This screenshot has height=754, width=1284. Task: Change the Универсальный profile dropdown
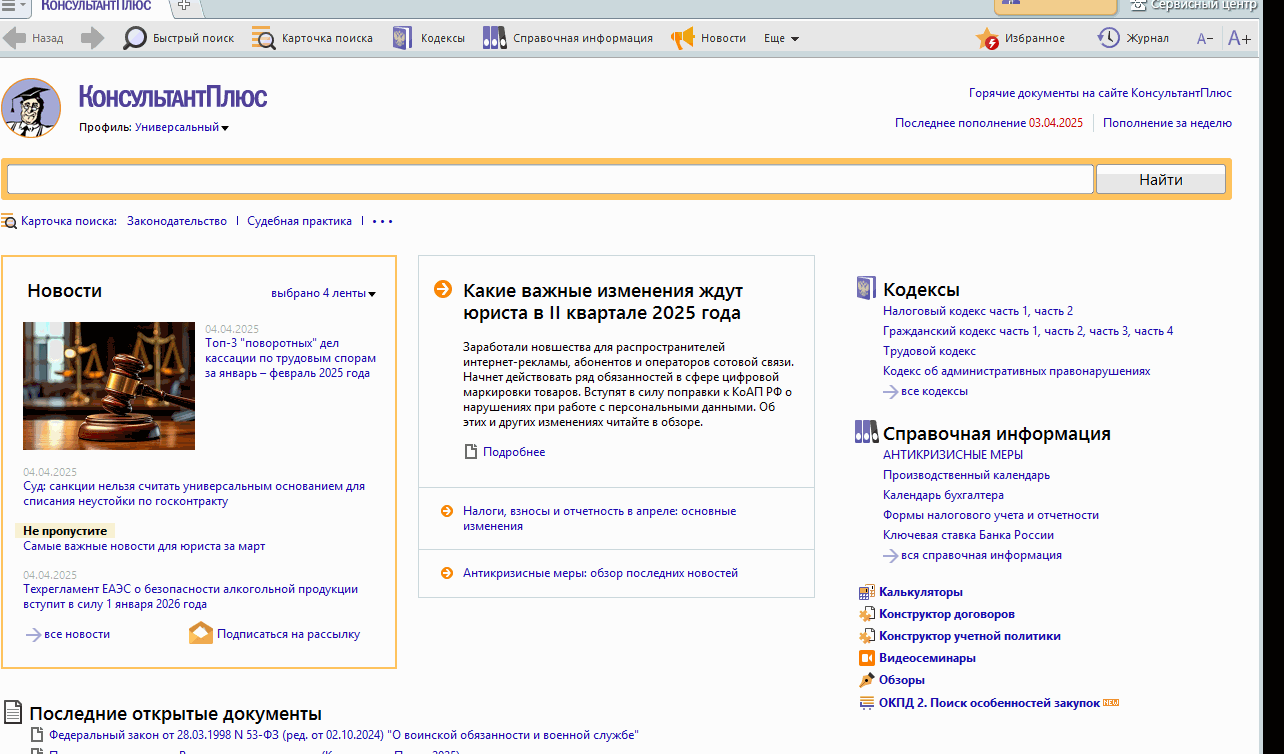coord(182,127)
